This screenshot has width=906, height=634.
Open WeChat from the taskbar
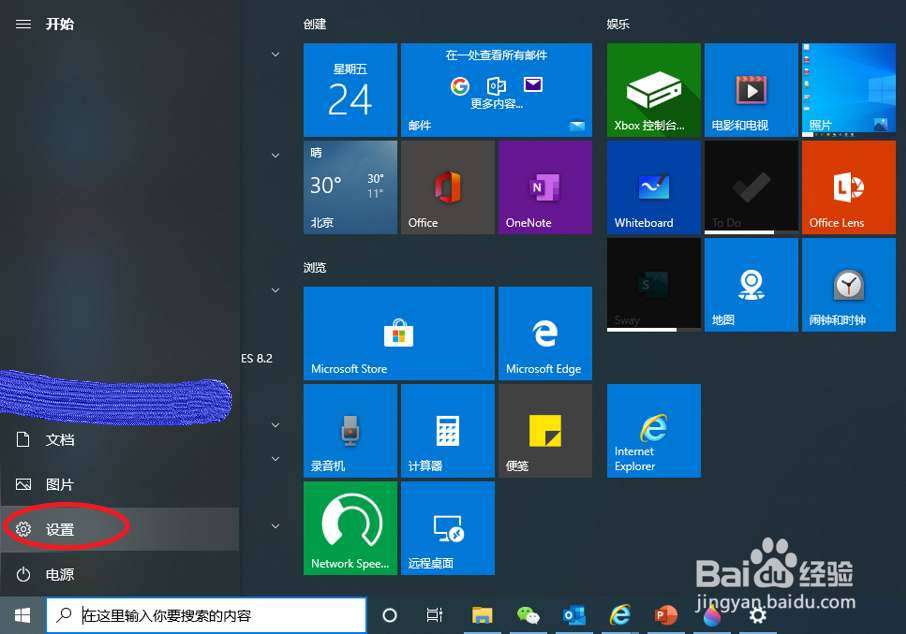click(528, 616)
